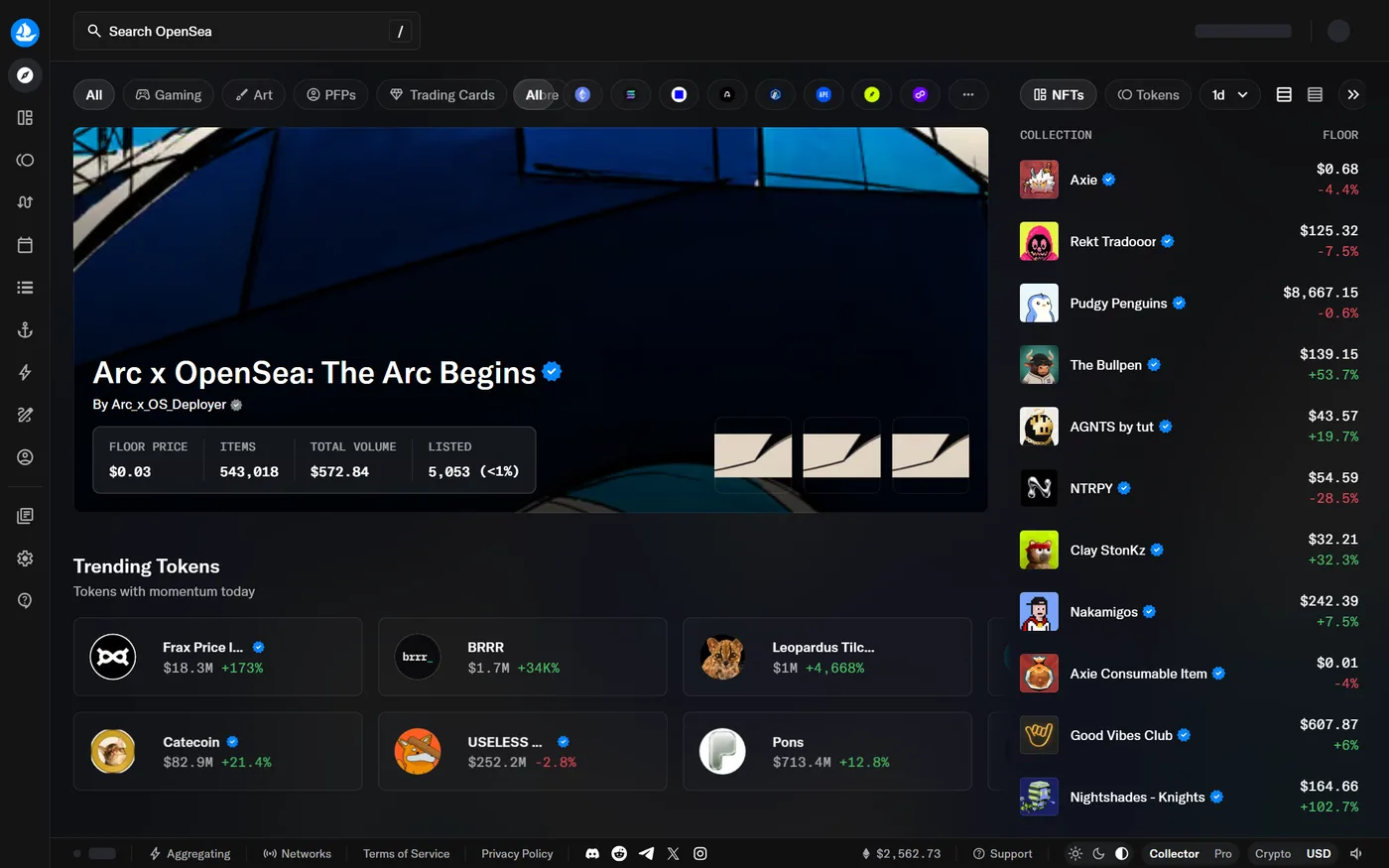Viewport: 1389px width, 868px height.
Task: Open the collections grid icon in sidebar
Action: pyautogui.click(x=25, y=118)
